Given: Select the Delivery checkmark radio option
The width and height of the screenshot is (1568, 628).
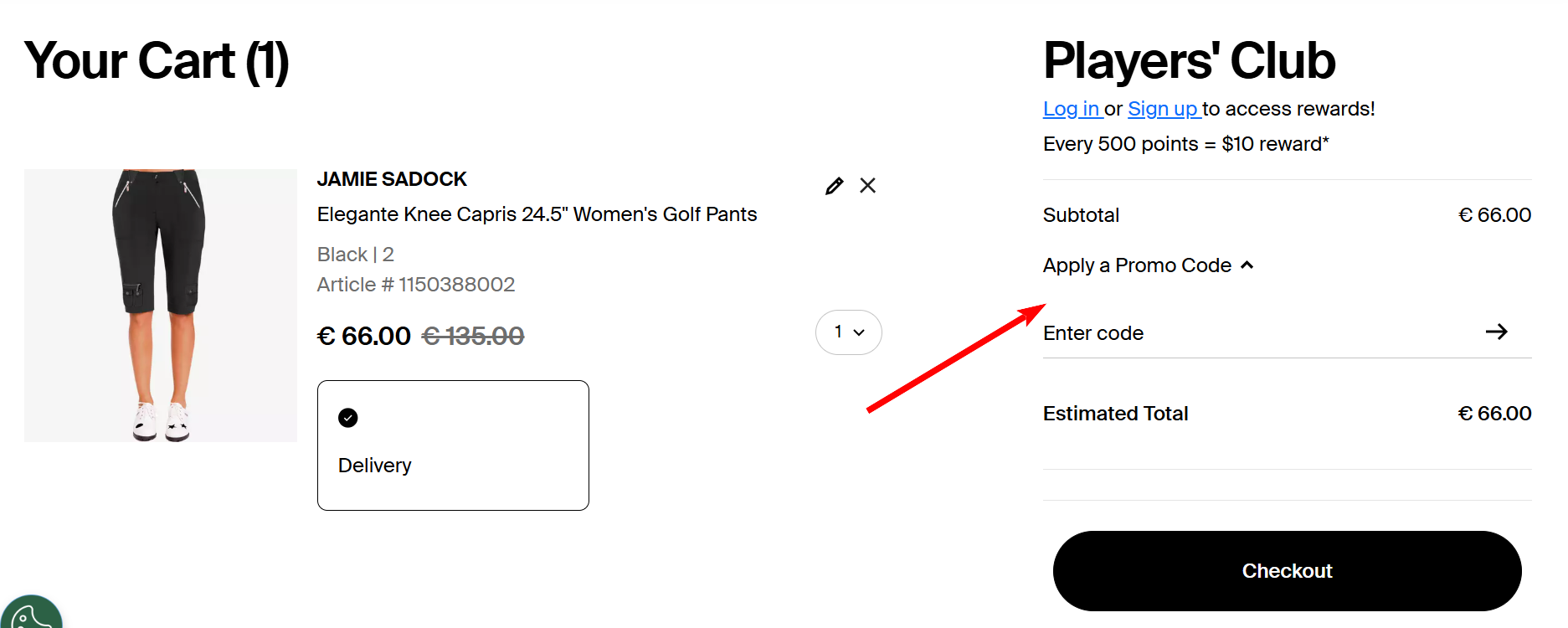Looking at the screenshot, I should pos(348,418).
